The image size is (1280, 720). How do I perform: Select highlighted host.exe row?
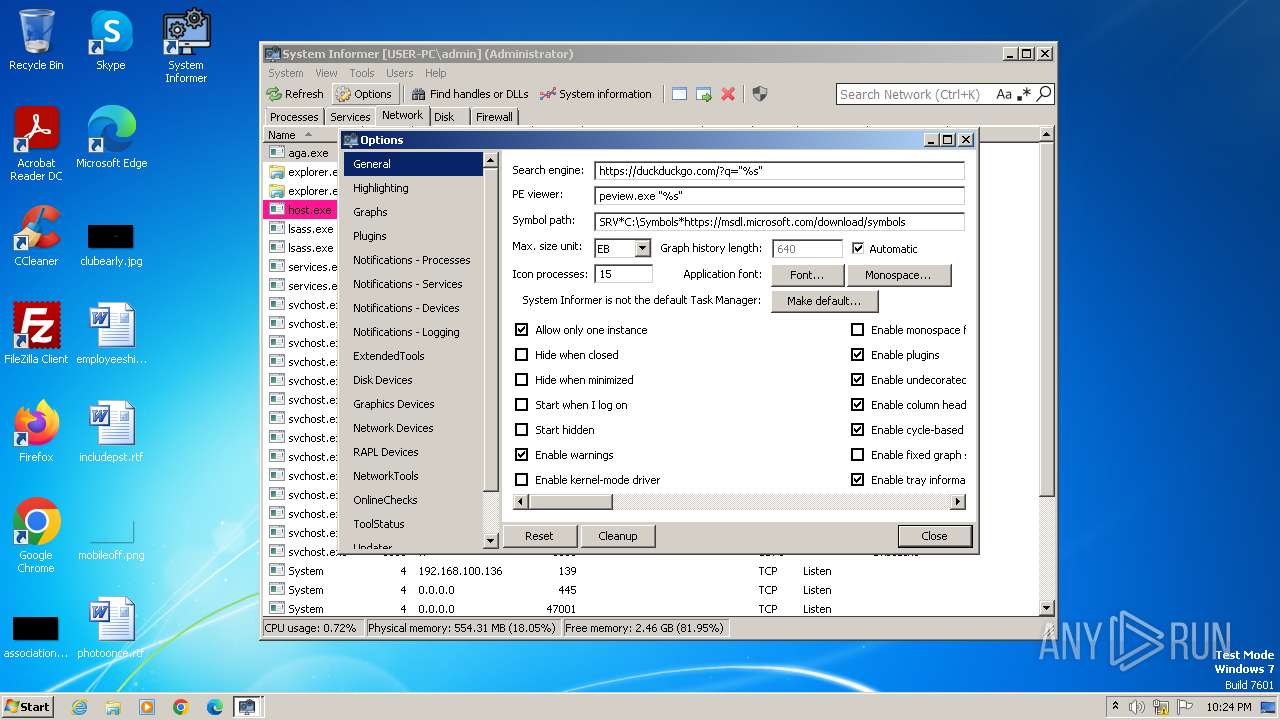pos(302,210)
